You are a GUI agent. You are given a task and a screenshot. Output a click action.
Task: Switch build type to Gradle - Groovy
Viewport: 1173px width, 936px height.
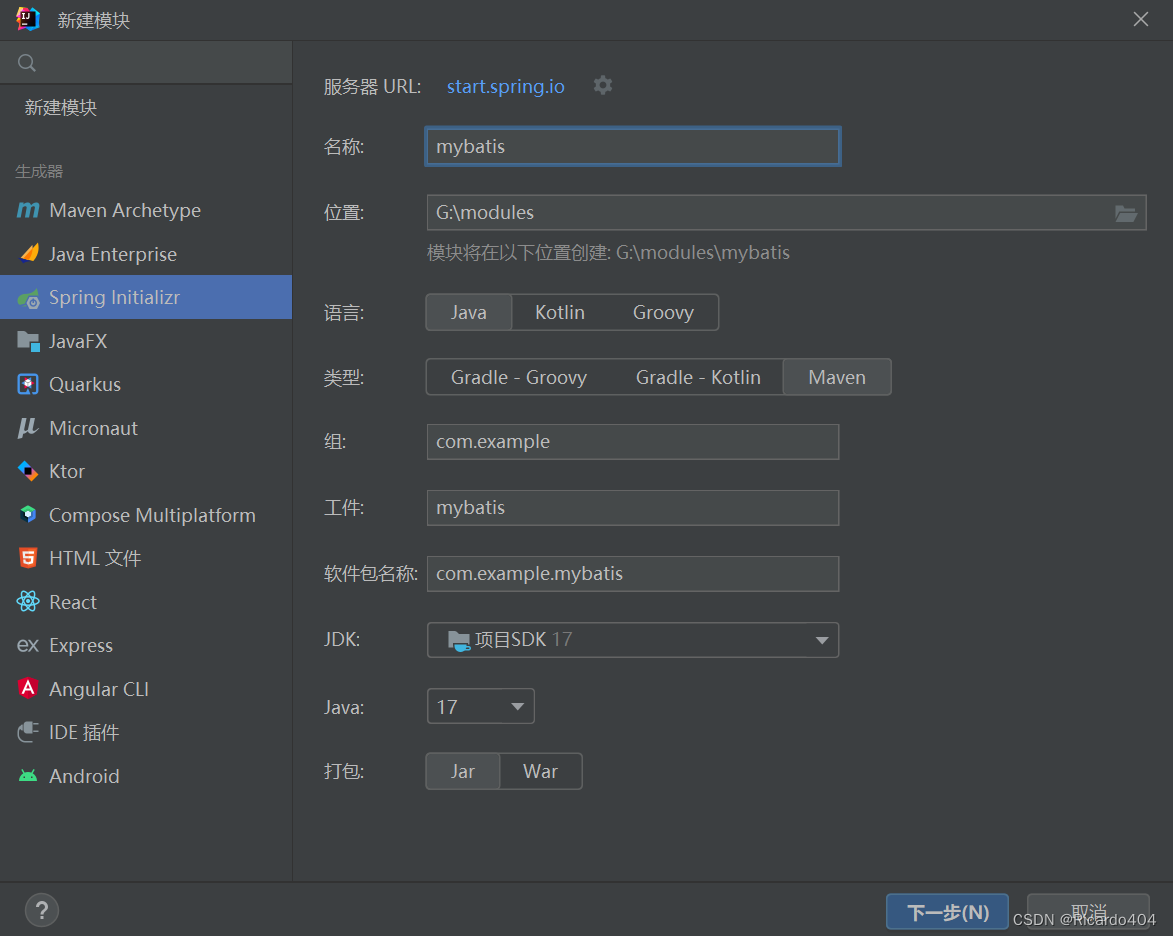tap(519, 377)
